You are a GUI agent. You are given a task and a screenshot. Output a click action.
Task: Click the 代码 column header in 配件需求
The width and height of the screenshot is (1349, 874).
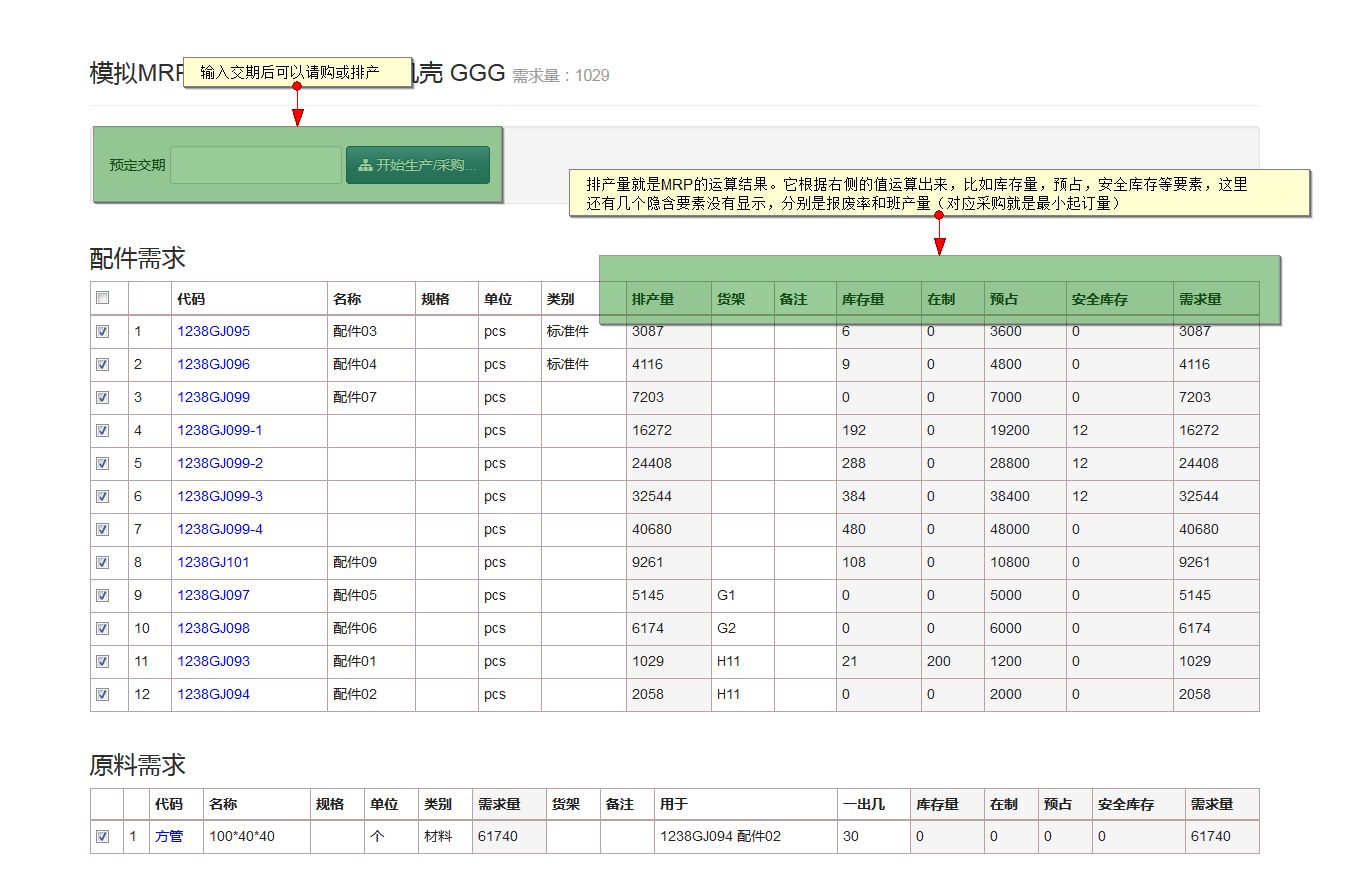[192, 299]
